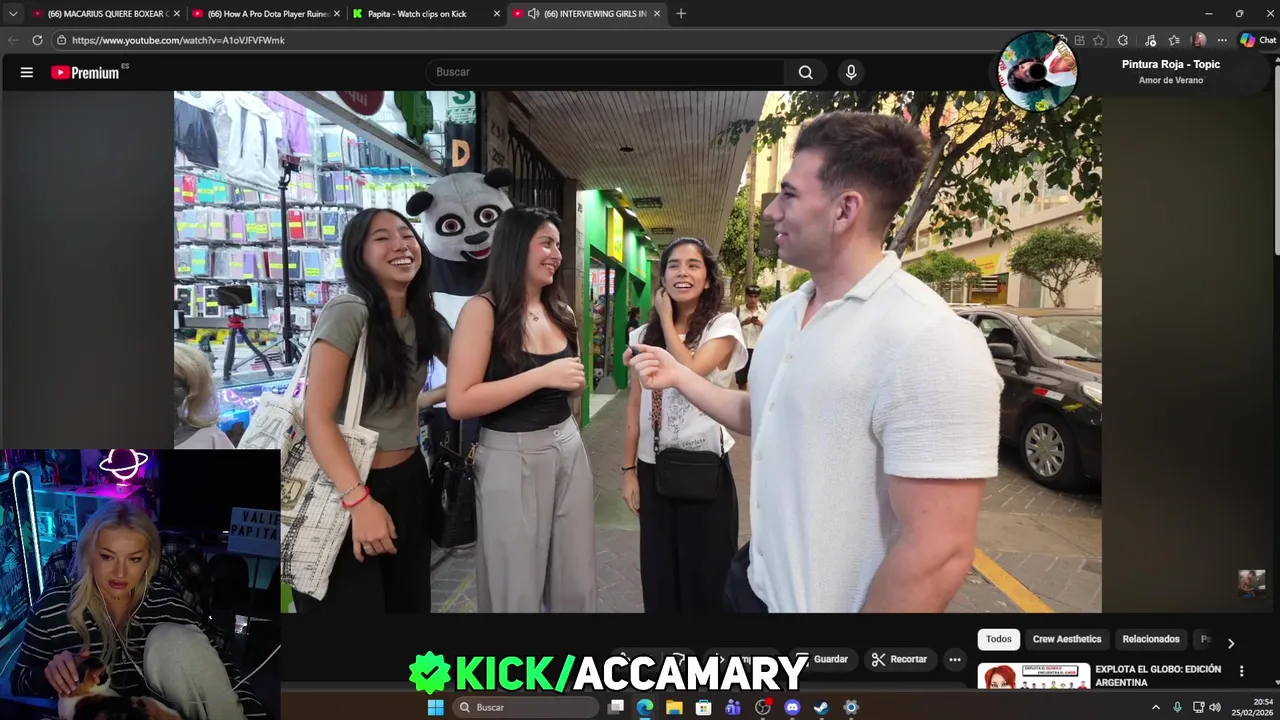Open Discord from the taskbar

(x=792, y=707)
